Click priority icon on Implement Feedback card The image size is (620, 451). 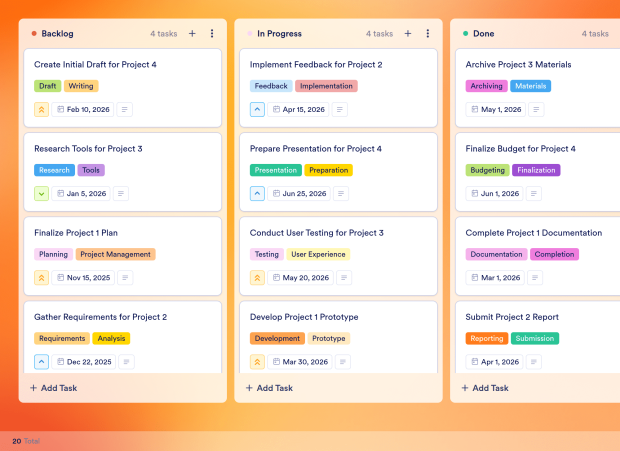(x=257, y=109)
